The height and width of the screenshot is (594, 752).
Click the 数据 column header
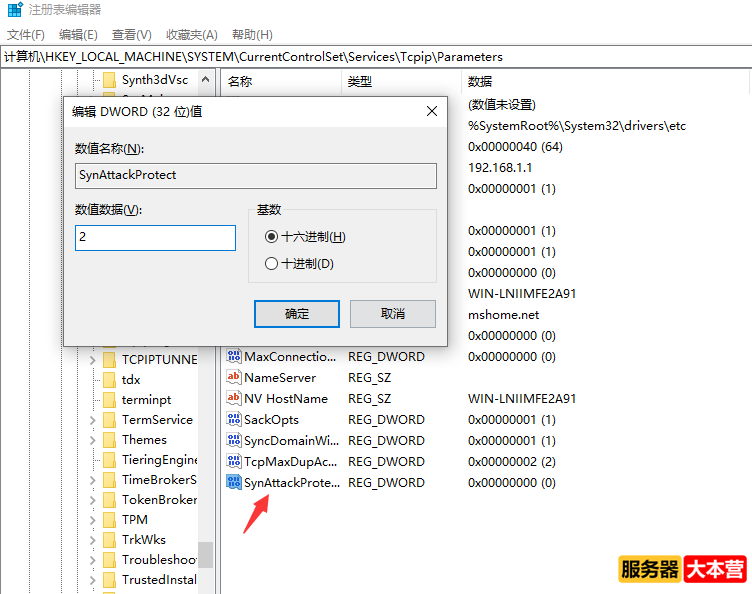(x=605, y=82)
